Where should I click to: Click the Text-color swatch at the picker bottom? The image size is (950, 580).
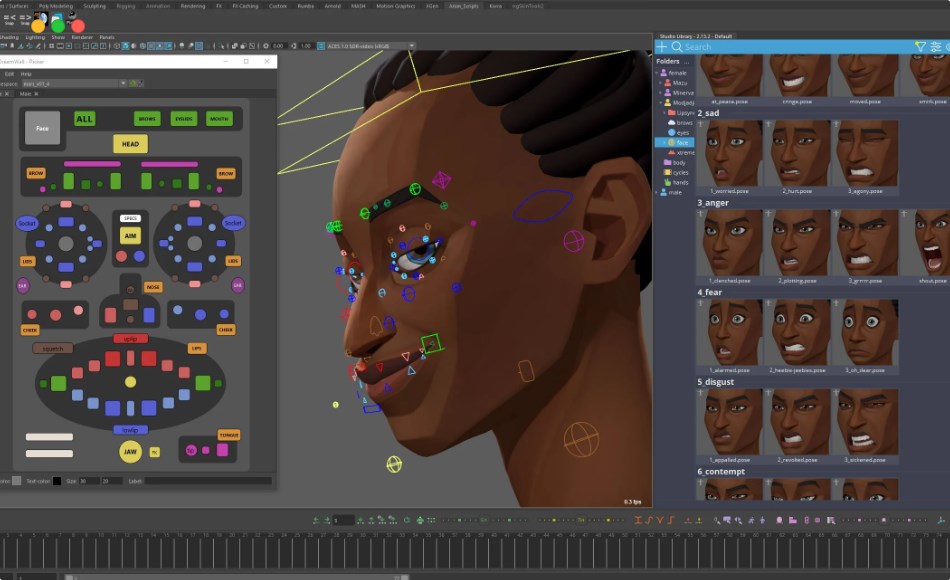click(x=55, y=481)
